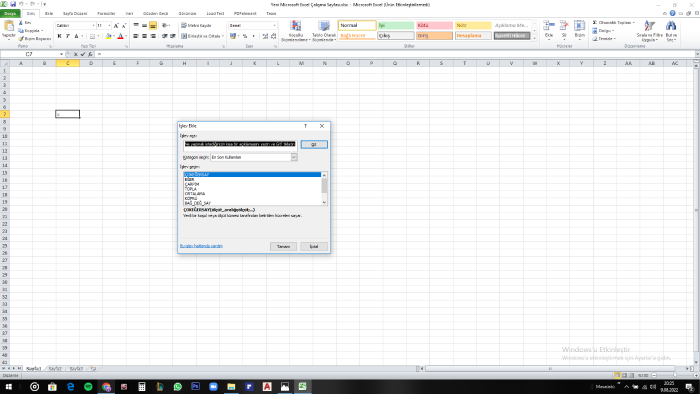Viewport: 700px width, 394px height.
Task: Select ORTALAMA in the function list
Action: [x=195, y=194]
